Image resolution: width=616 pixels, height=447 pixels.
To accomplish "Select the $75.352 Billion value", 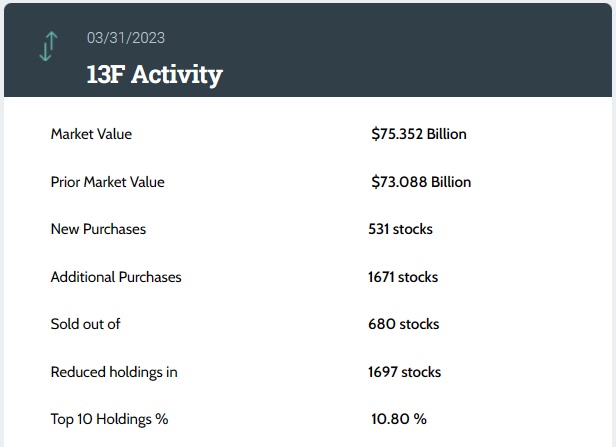I will (x=418, y=134).
